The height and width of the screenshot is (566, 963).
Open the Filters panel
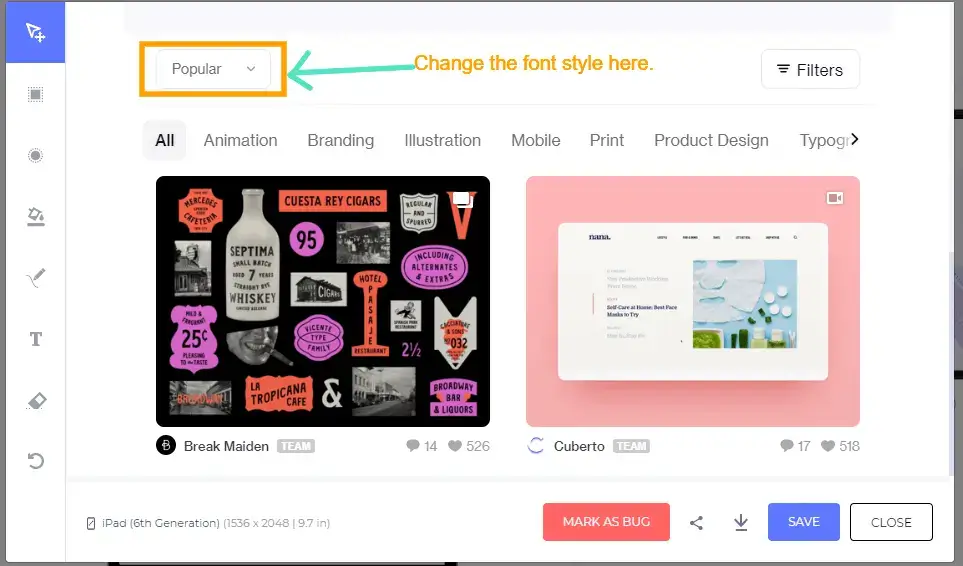tap(810, 70)
